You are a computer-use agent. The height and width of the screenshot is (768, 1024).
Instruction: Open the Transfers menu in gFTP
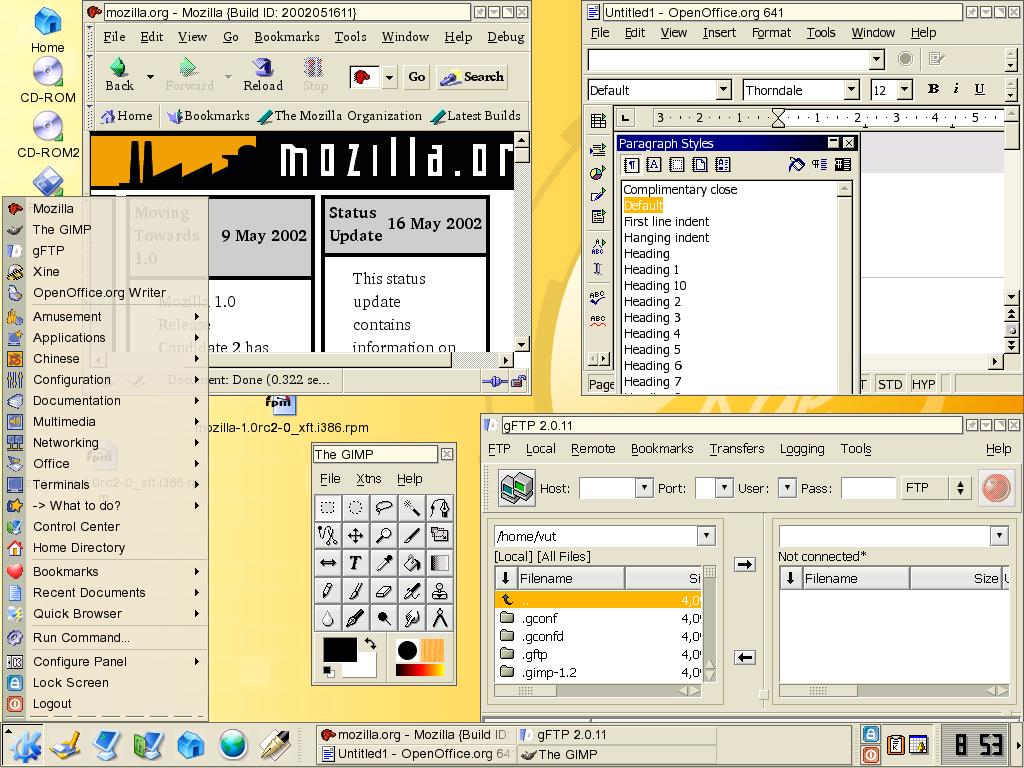coord(737,449)
